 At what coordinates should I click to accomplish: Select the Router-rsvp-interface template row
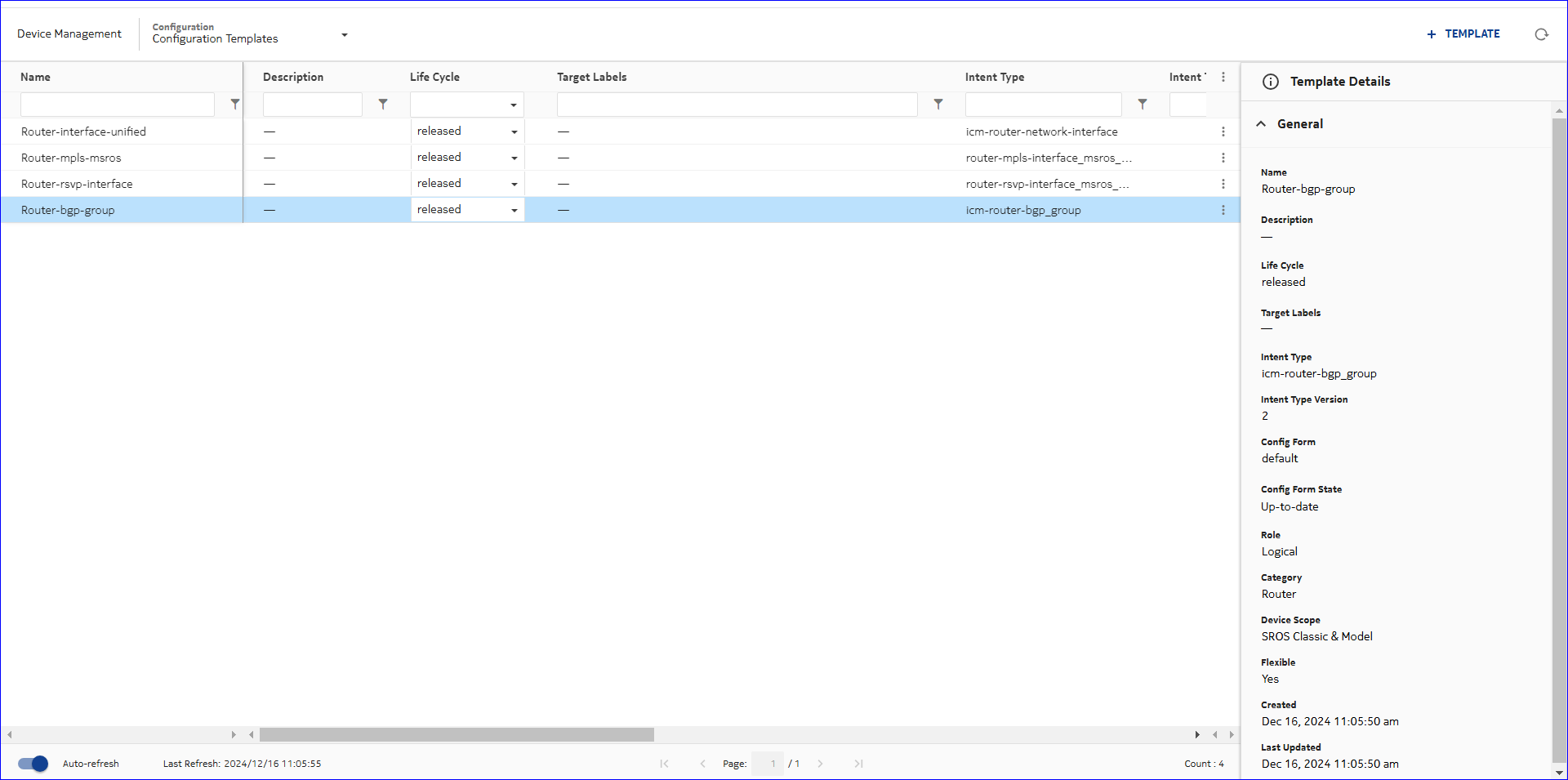click(x=77, y=184)
